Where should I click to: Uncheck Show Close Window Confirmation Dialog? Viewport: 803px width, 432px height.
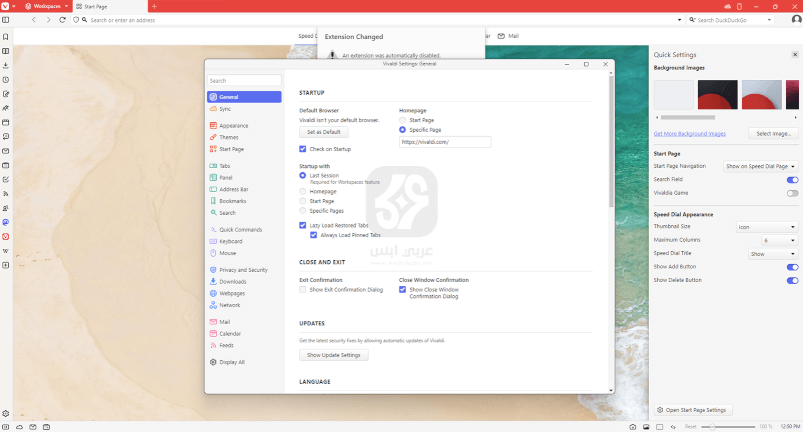point(403,290)
